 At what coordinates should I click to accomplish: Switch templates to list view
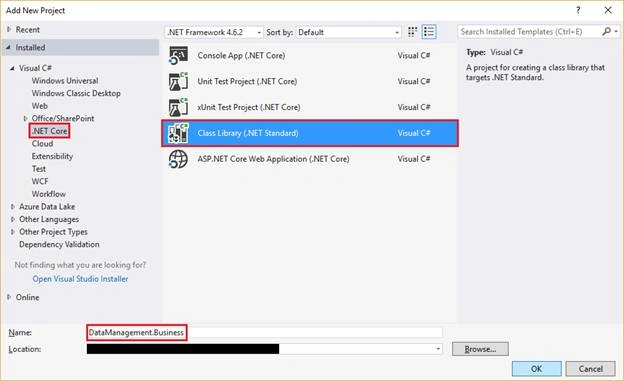(429, 32)
